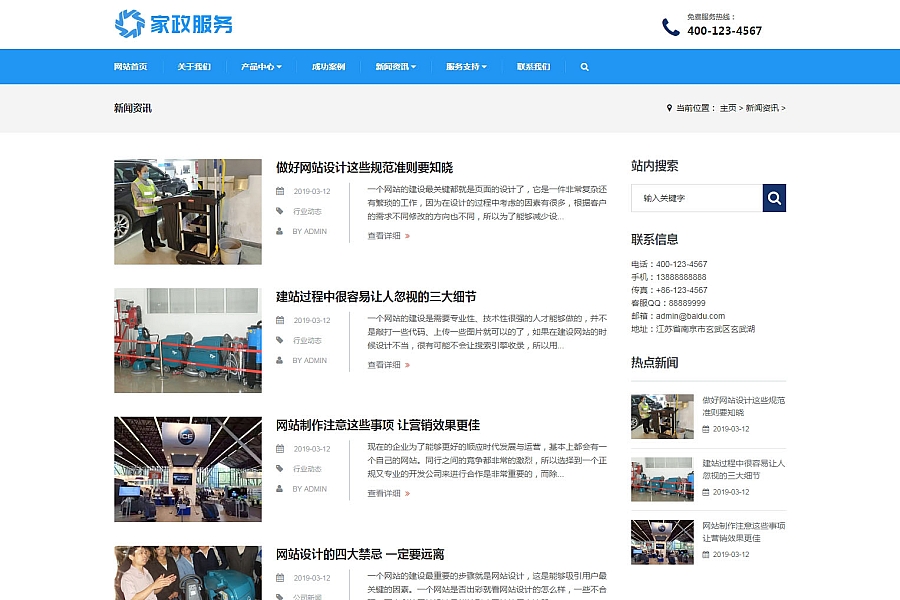
Task: Click tag icon of 建站过程中 article
Action: click(280, 340)
